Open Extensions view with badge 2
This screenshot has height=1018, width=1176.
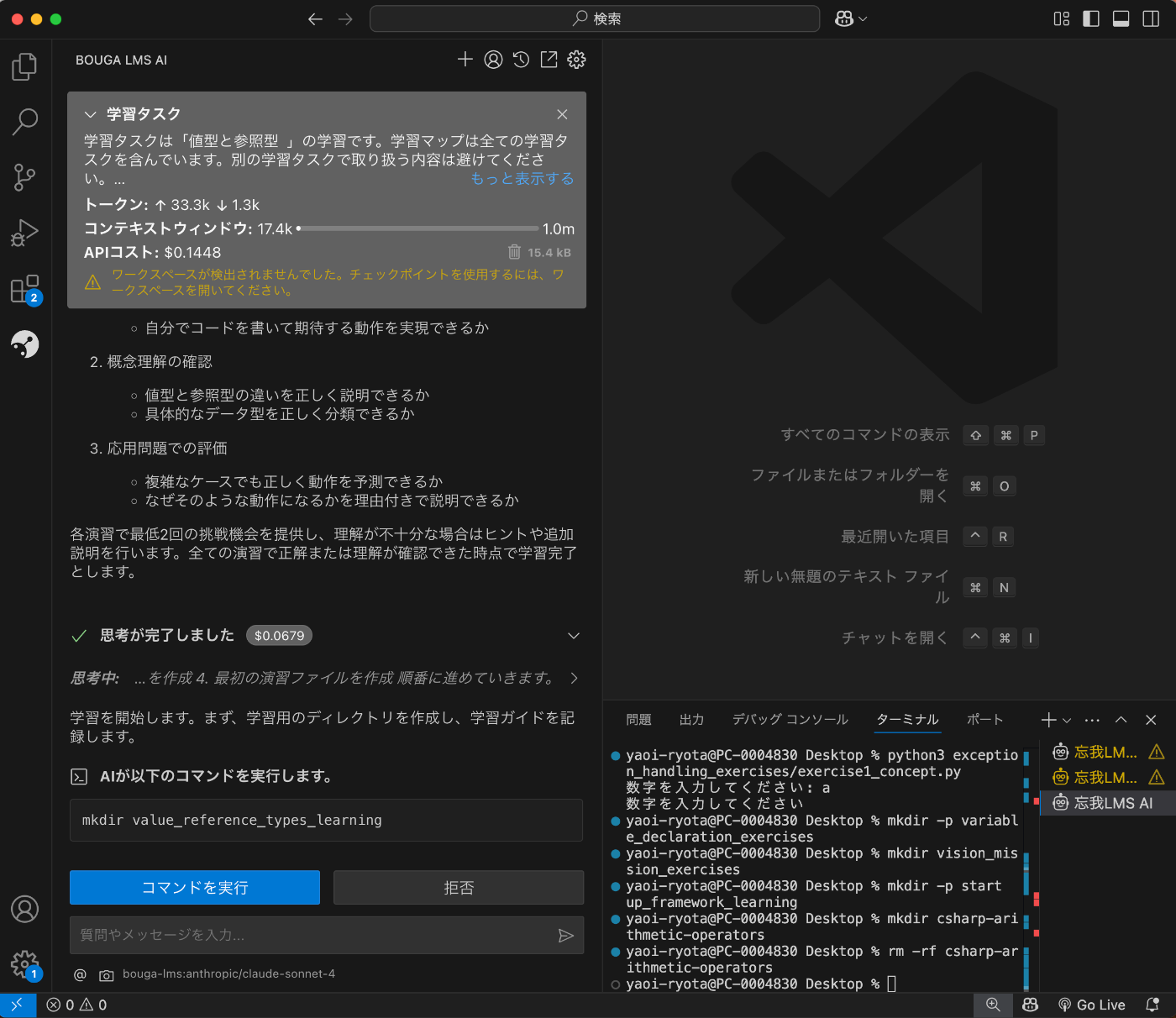tap(25, 289)
